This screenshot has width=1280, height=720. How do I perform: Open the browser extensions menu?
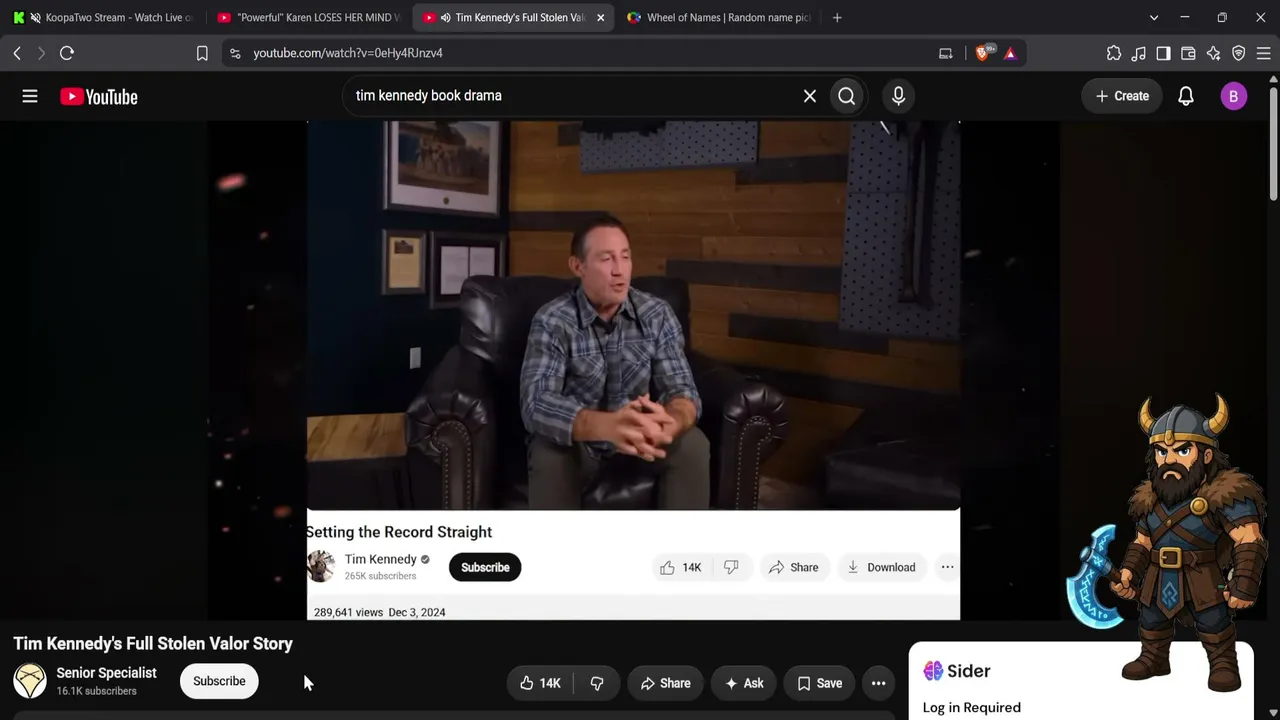[x=1114, y=53]
